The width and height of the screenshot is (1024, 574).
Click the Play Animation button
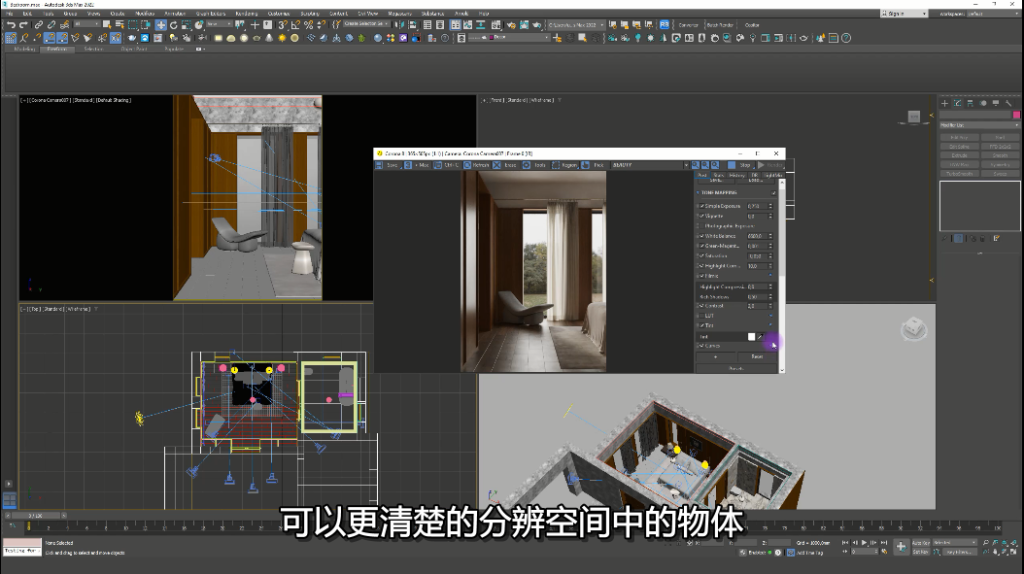(x=864, y=543)
